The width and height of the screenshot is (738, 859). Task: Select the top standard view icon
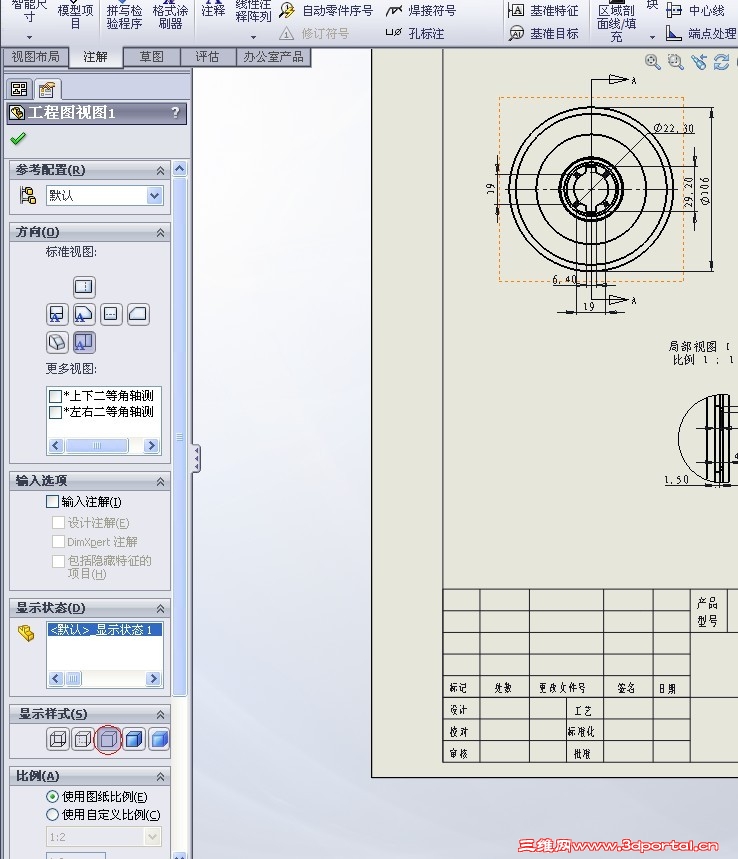(84, 287)
